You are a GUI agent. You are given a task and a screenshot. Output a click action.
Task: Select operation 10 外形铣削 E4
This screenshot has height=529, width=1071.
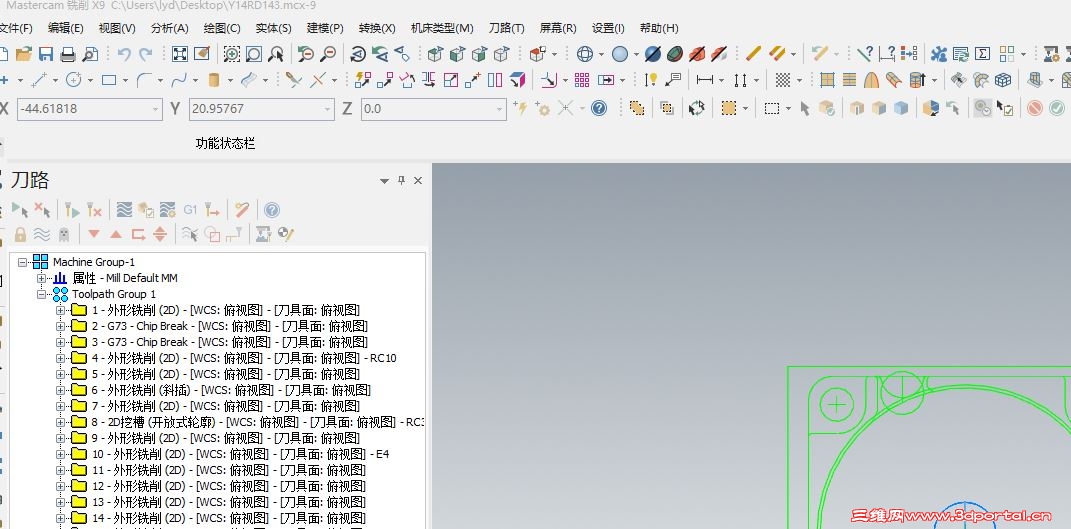240,454
